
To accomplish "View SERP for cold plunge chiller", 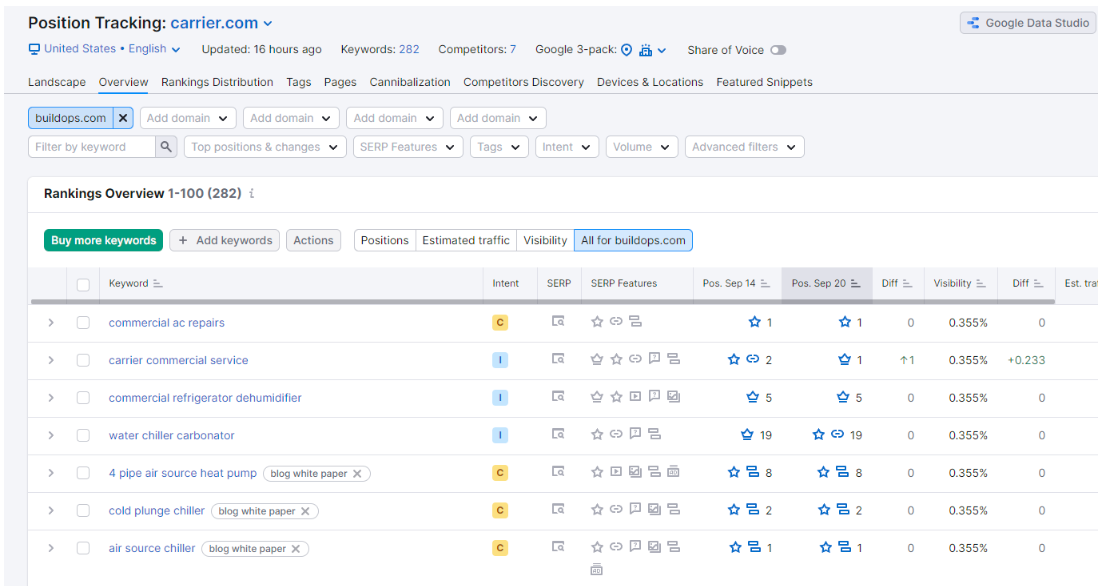I will (x=558, y=510).
